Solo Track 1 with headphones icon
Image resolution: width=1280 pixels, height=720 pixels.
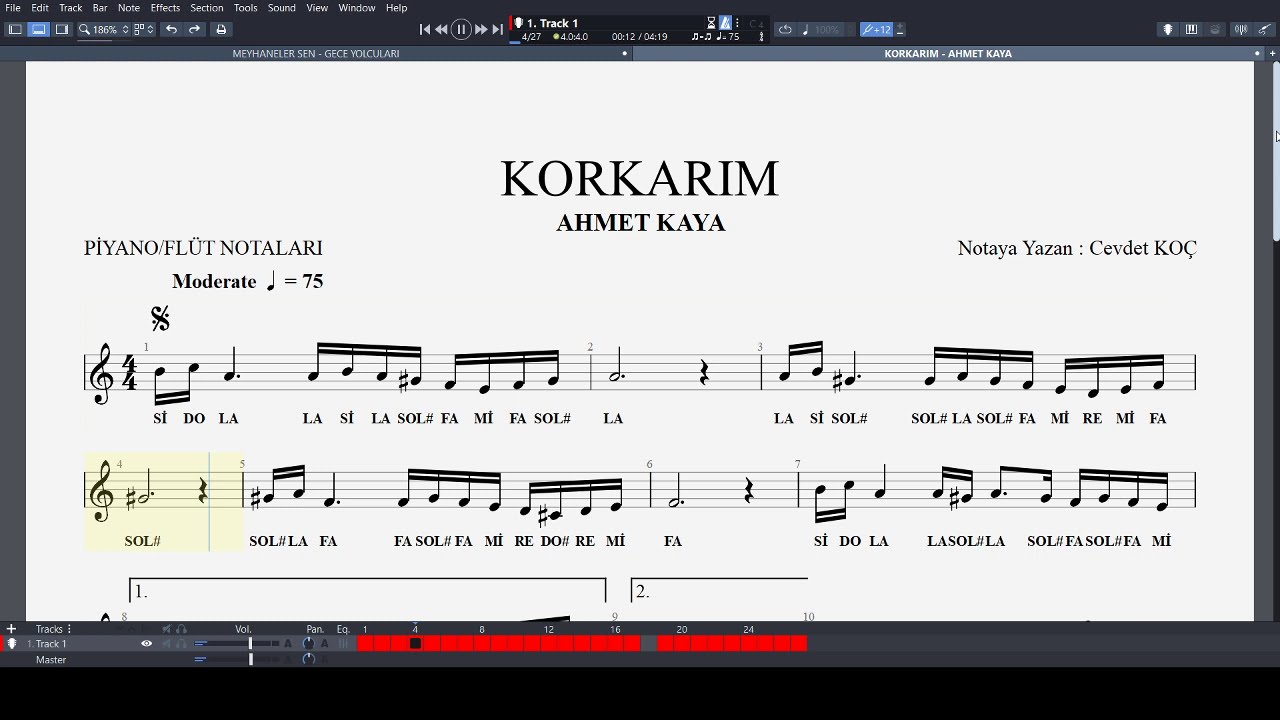click(x=181, y=644)
